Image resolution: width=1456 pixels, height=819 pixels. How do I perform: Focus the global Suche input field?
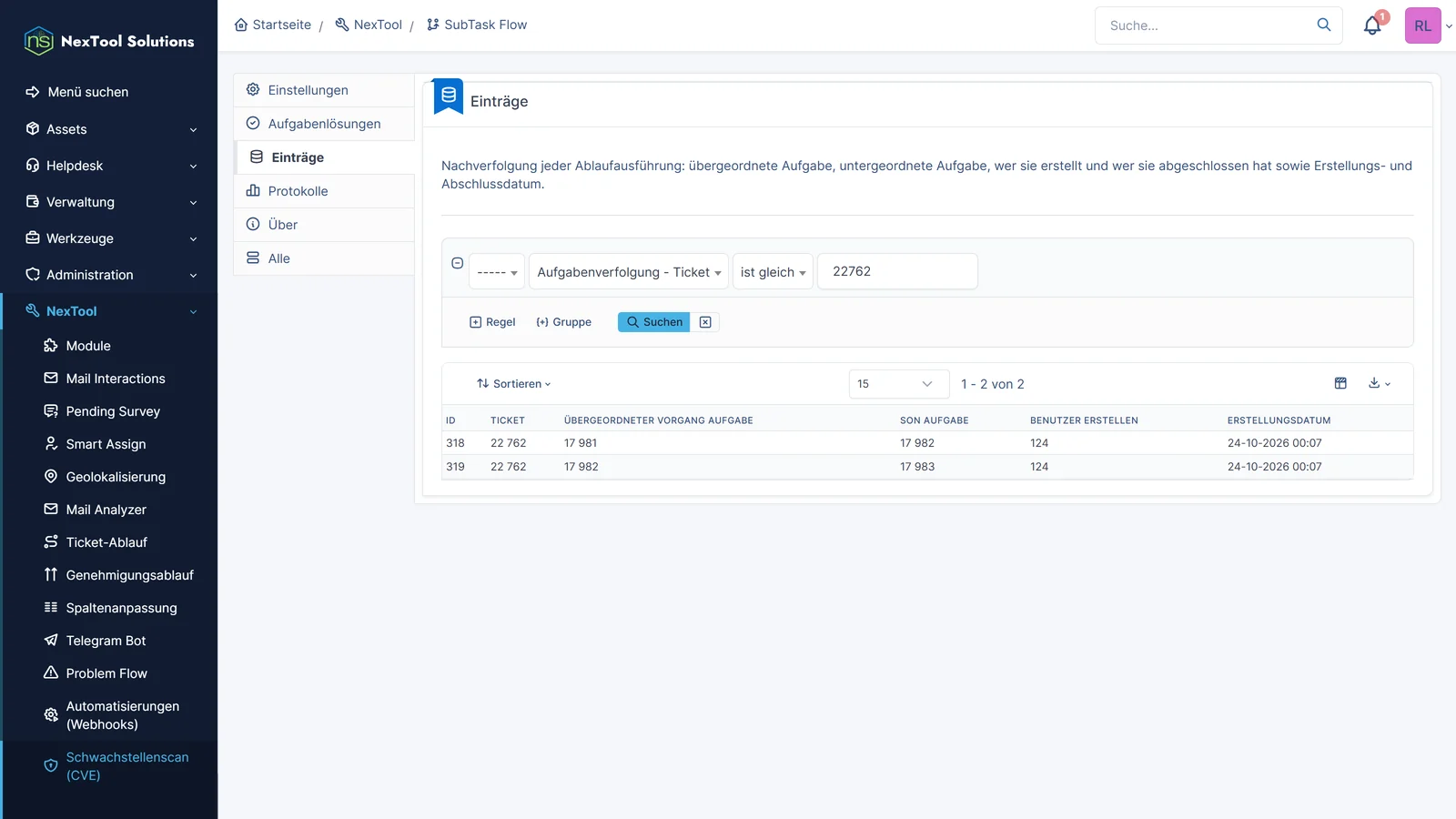[x=1206, y=25]
